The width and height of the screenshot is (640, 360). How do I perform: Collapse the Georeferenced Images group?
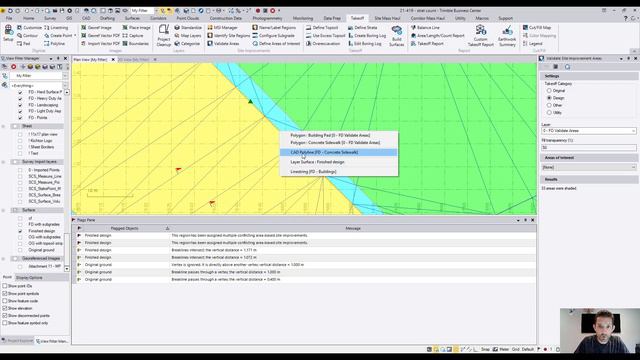[x=3, y=259]
